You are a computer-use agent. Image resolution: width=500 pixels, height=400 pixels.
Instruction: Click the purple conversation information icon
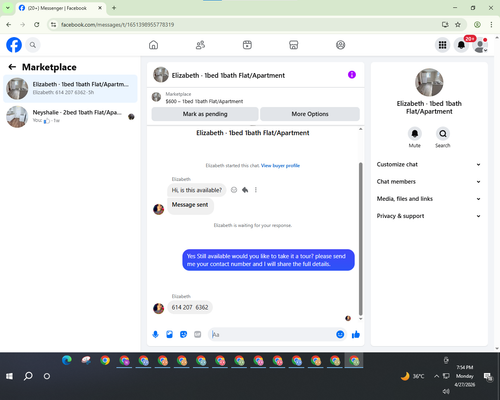352,75
